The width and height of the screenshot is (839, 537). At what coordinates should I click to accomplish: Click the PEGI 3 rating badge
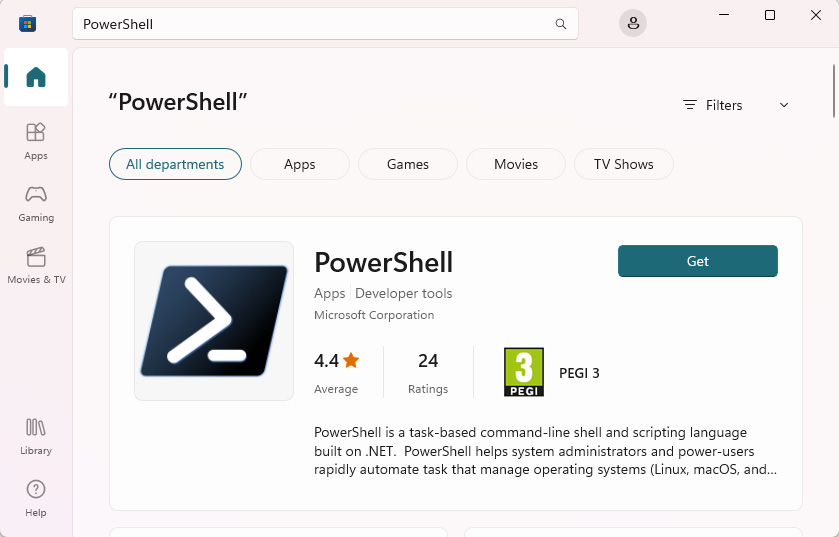(524, 372)
